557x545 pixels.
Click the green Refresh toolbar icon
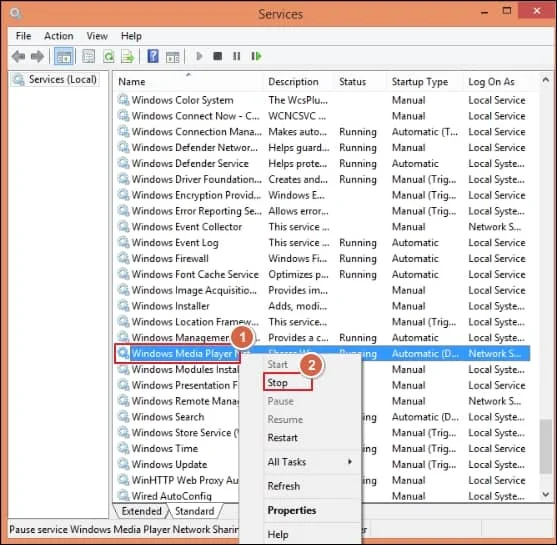(109, 56)
